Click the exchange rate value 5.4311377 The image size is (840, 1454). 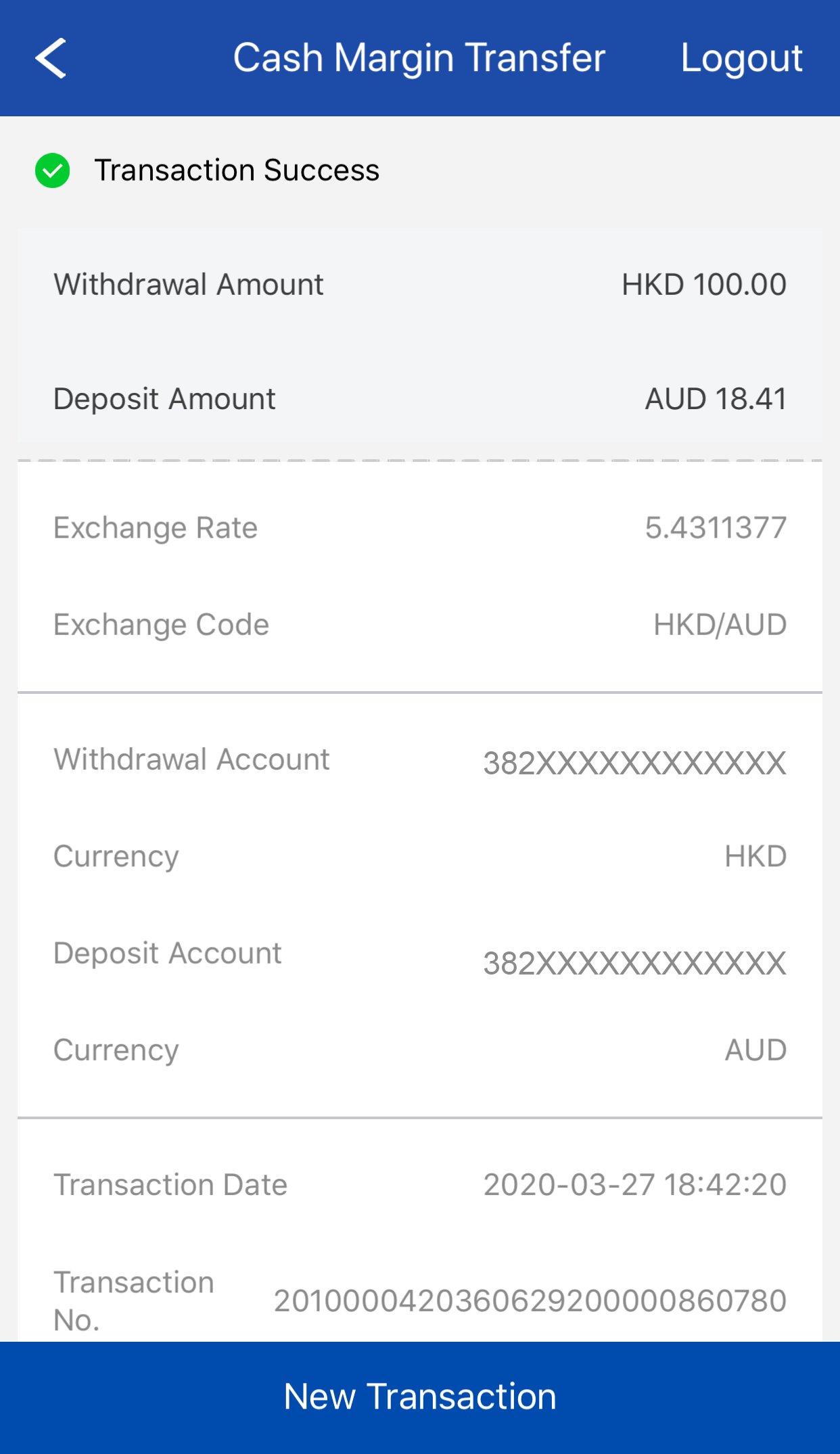click(x=716, y=527)
